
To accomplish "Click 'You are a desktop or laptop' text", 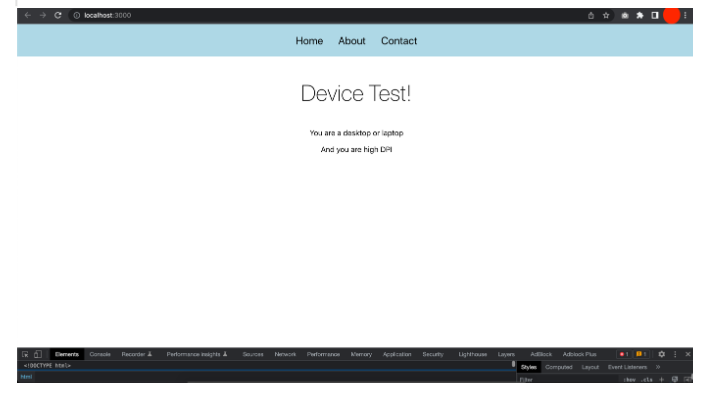I will click(x=356, y=133).
